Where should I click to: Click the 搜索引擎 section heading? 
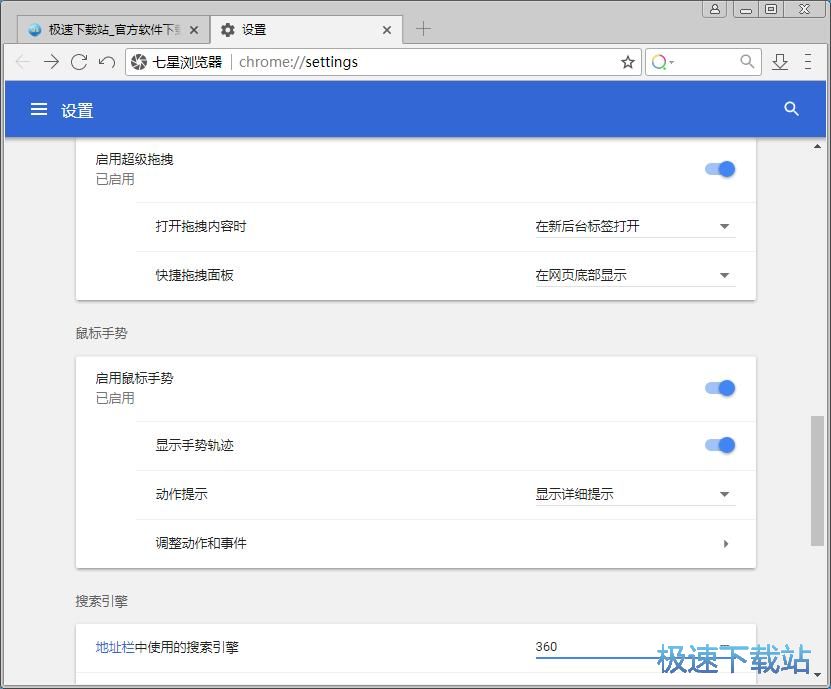click(101, 601)
